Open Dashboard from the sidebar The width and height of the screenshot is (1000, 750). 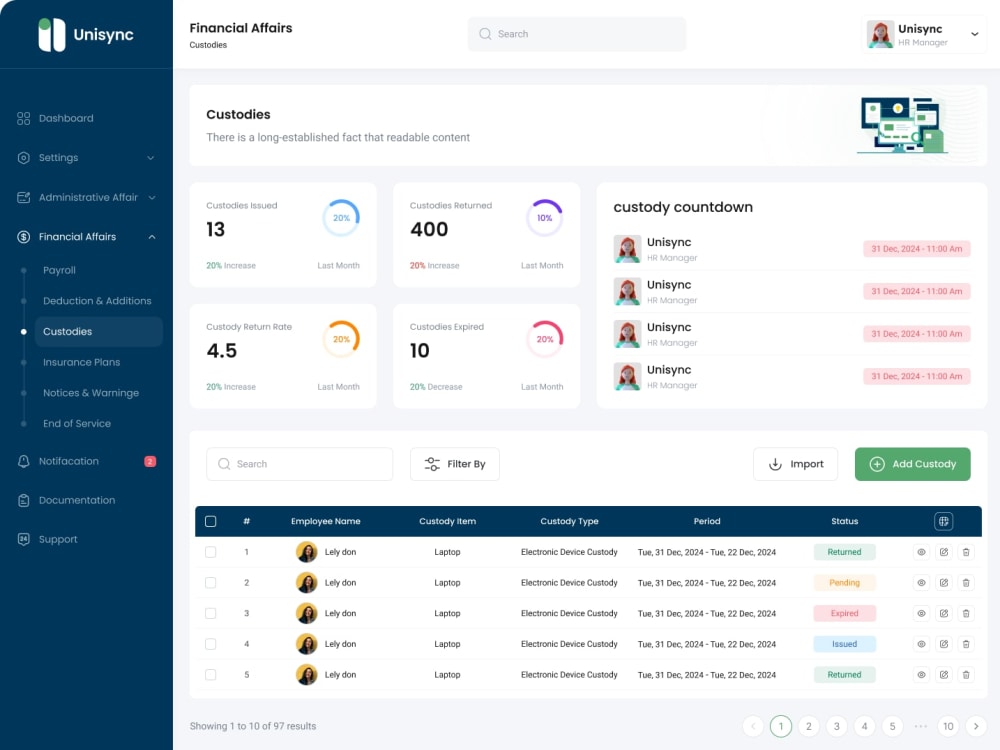tap(66, 118)
